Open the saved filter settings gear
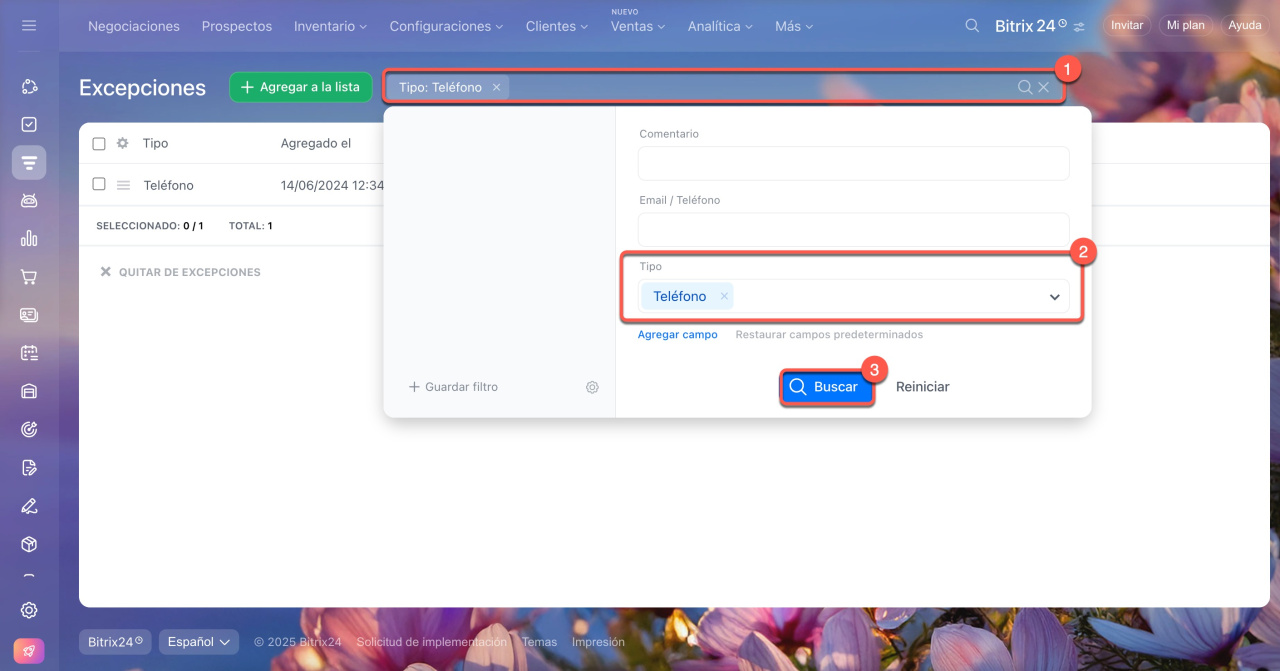 [x=592, y=387]
